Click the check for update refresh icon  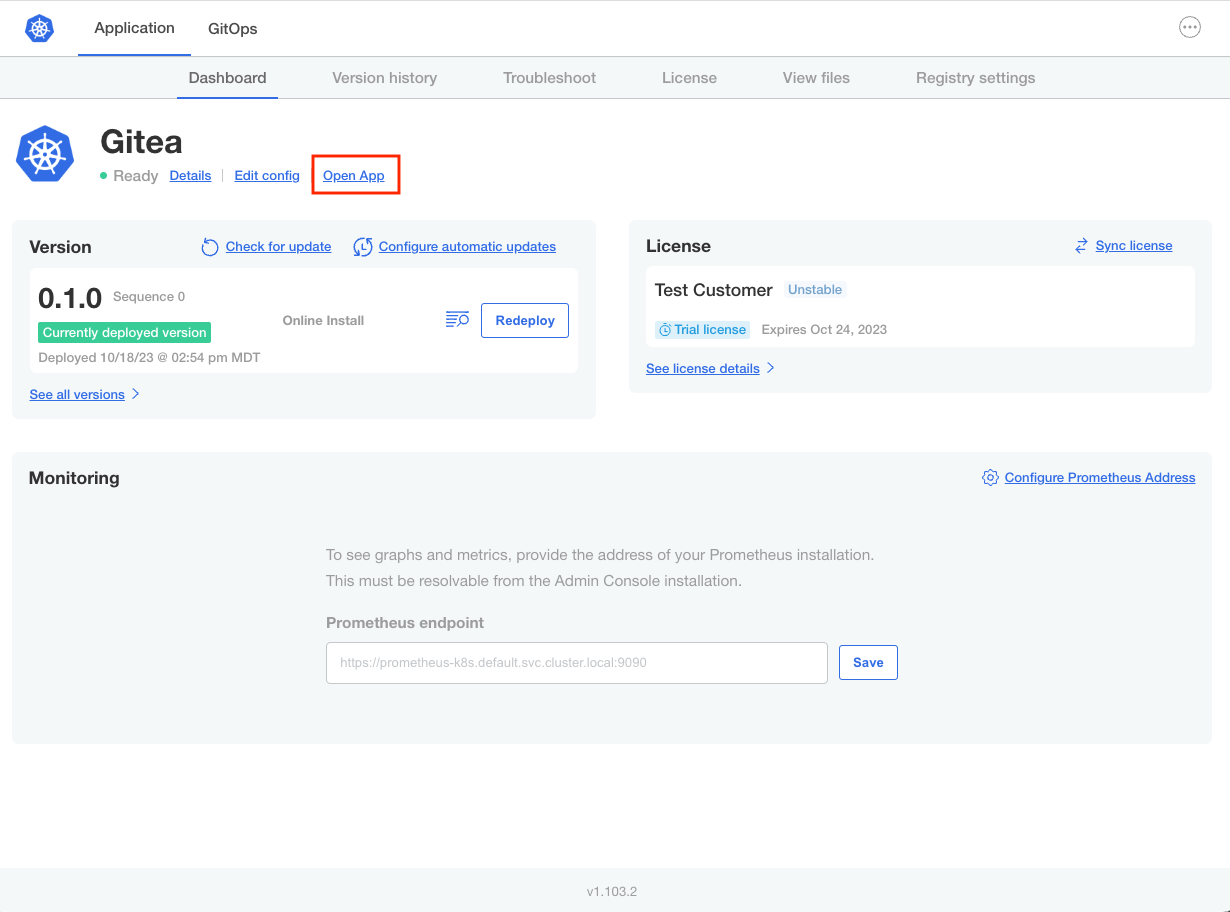click(x=209, y=246)
